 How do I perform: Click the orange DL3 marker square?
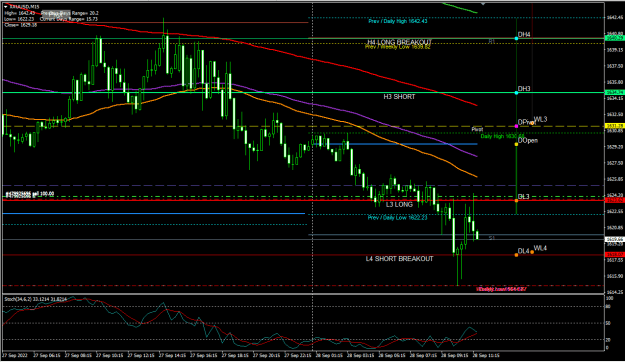click(517, 200)
